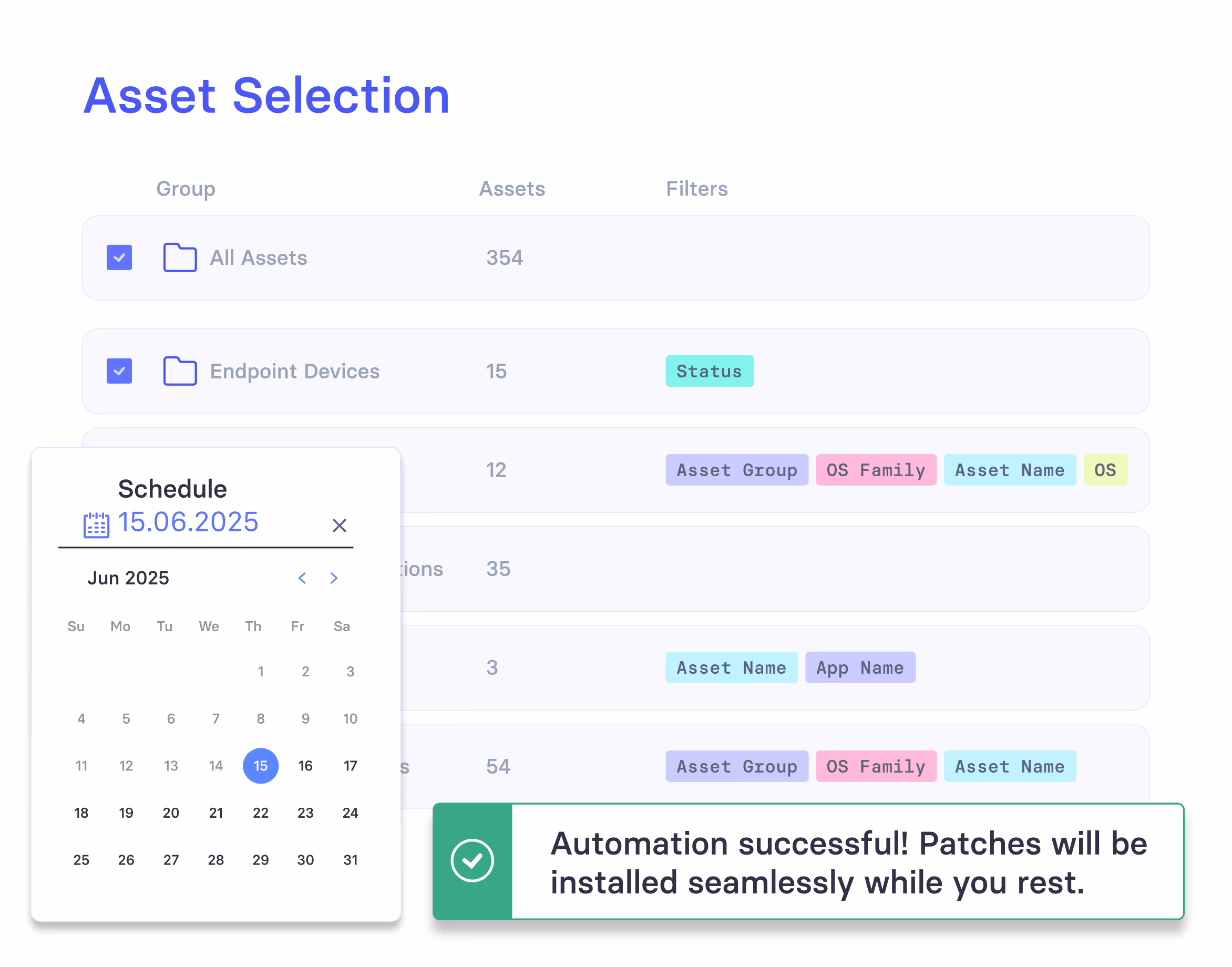1232x967 pixels.
Task: Click the Group column header
Action: point(186,189)
